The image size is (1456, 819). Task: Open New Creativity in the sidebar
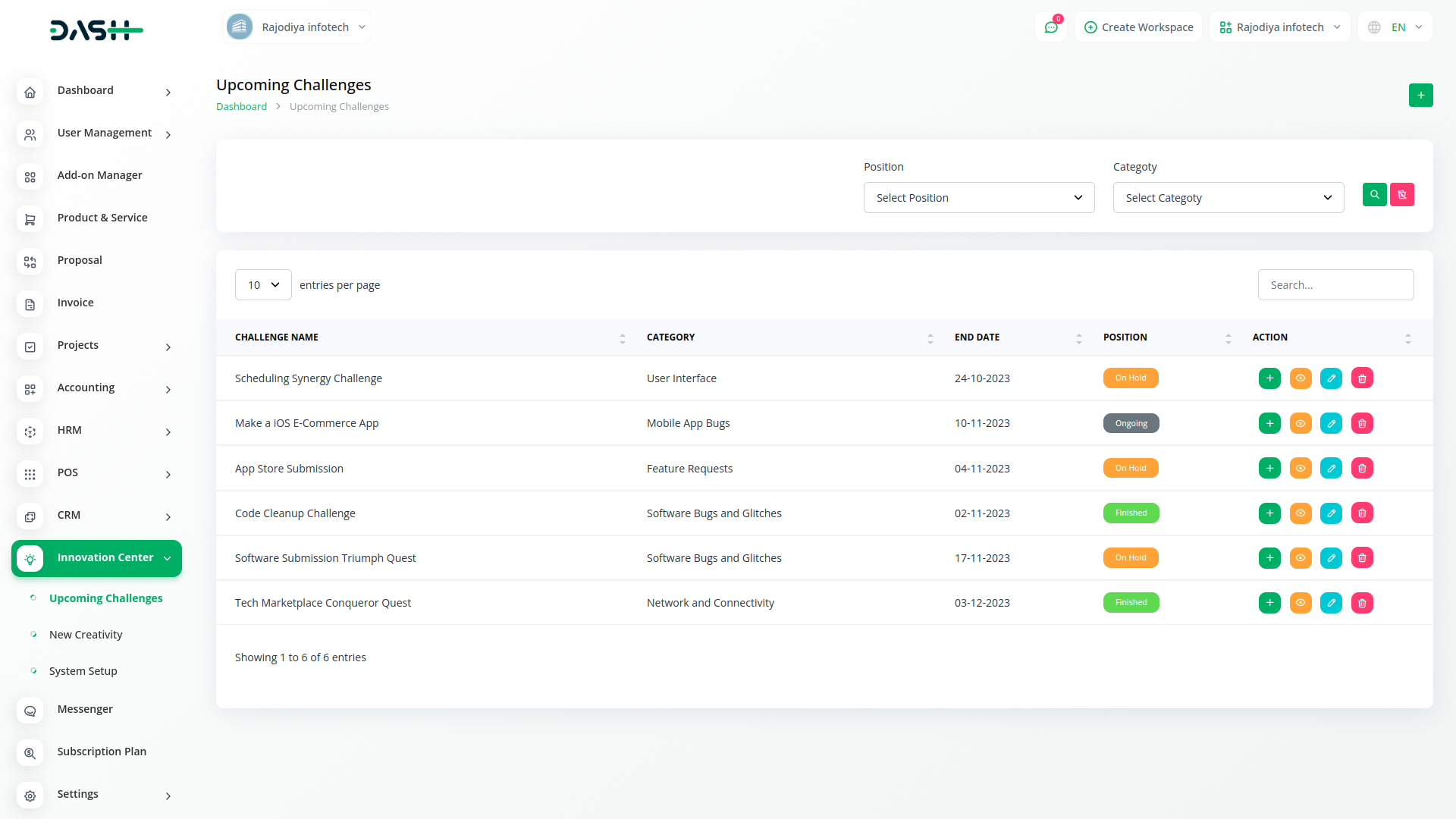point(86,635)
